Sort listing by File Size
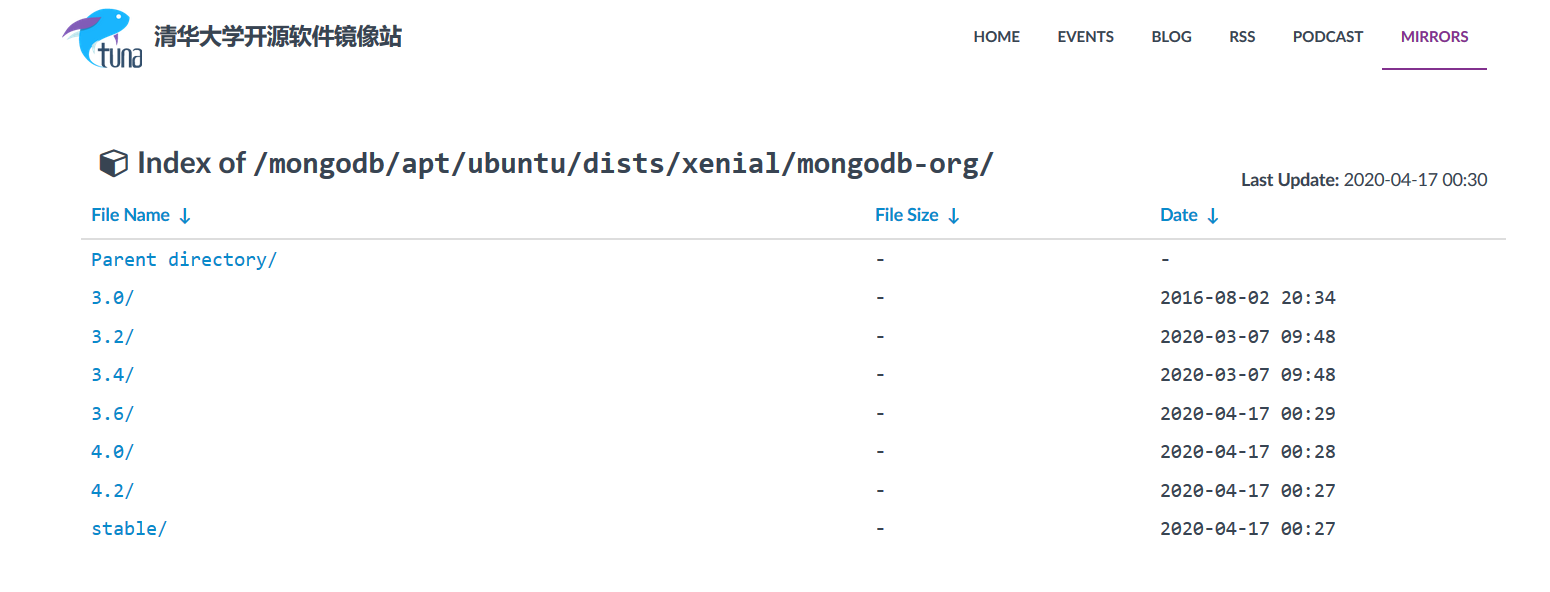Screen dimensions: 1550x592 tap(906, 215)
